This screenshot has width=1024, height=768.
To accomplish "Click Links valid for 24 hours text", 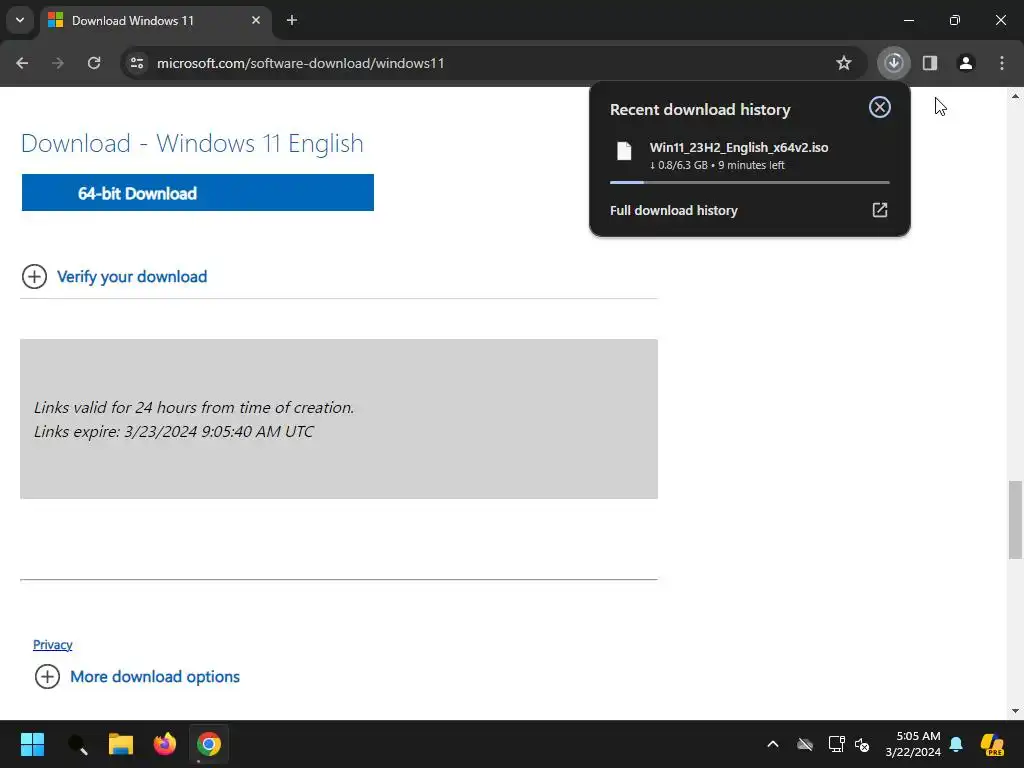I will coord(193,408).
